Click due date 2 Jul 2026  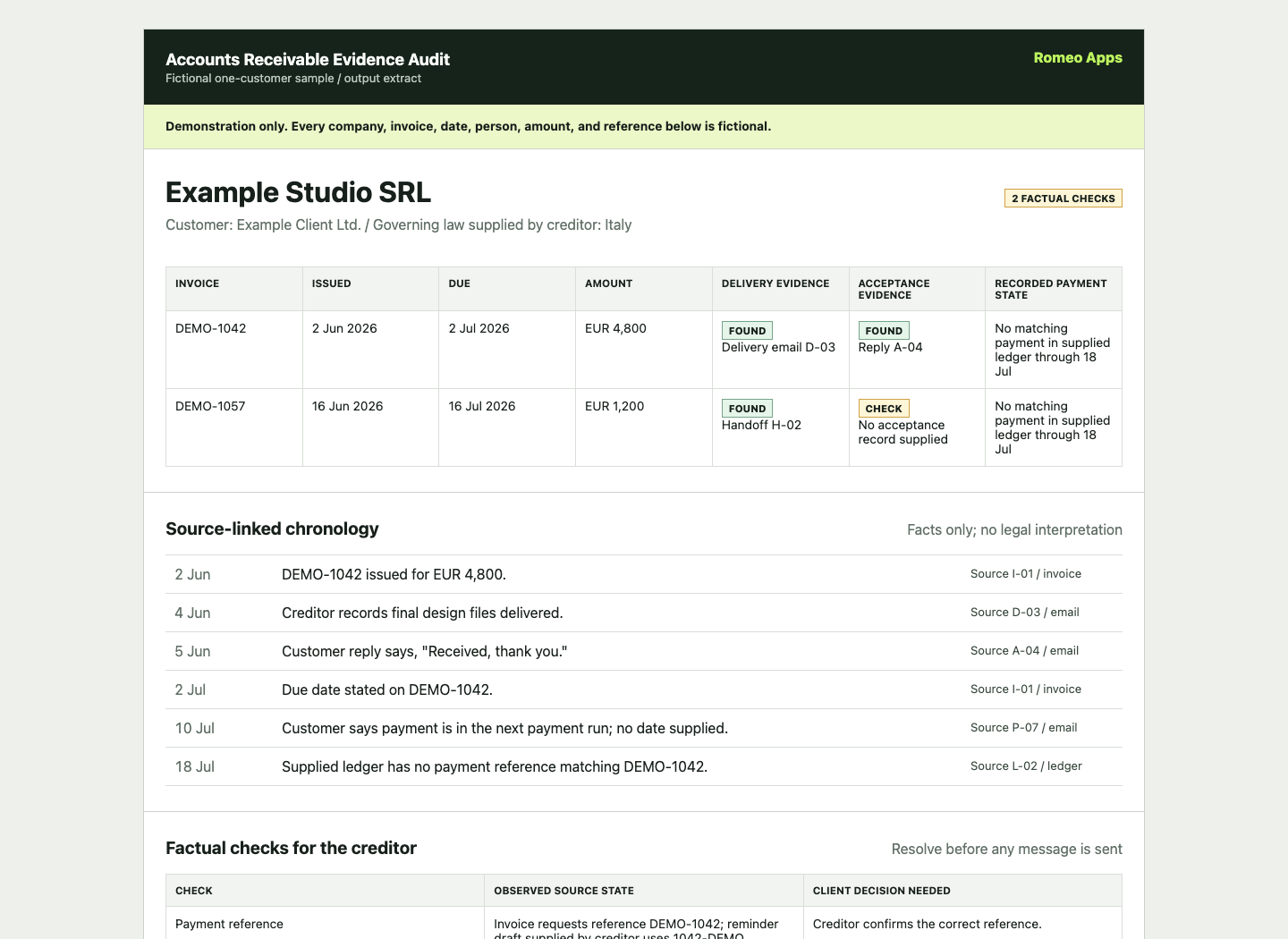click(x=479, y=328)
